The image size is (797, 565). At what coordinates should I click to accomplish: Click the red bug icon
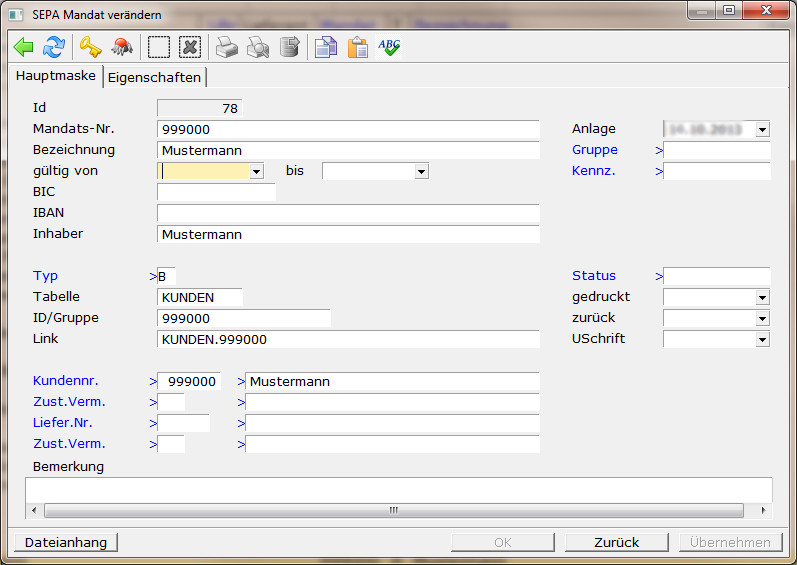click(122, 47)
